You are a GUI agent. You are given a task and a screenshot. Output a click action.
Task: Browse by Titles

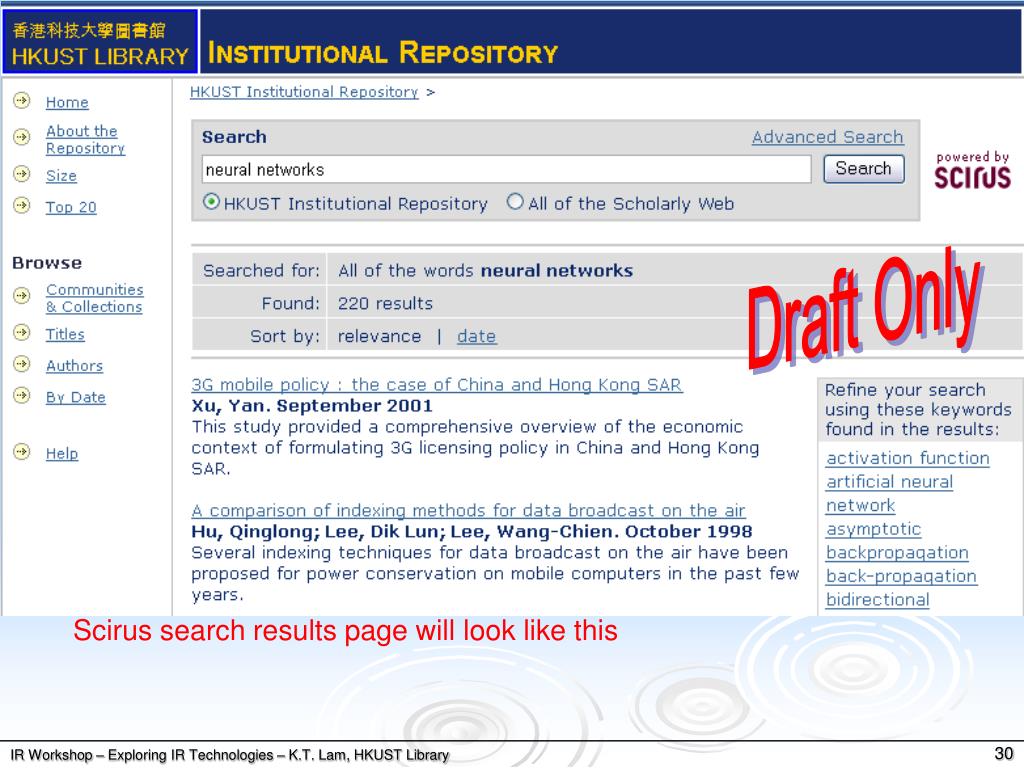click(65, 334)
